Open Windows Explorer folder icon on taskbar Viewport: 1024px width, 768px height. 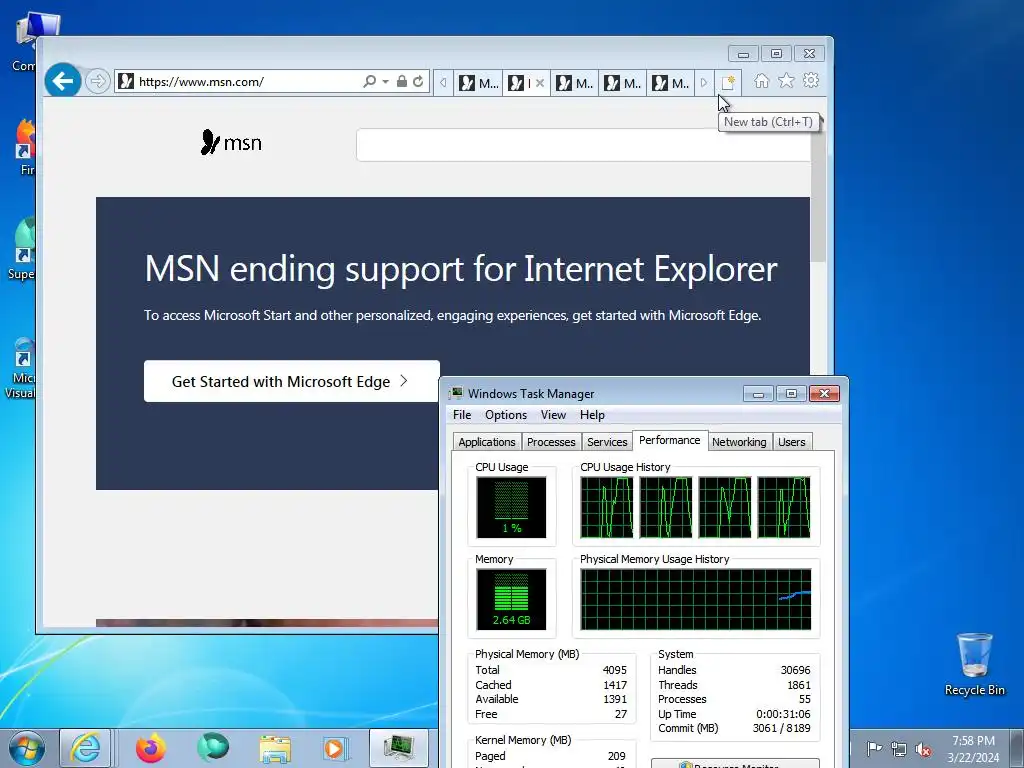coord(275,748)
